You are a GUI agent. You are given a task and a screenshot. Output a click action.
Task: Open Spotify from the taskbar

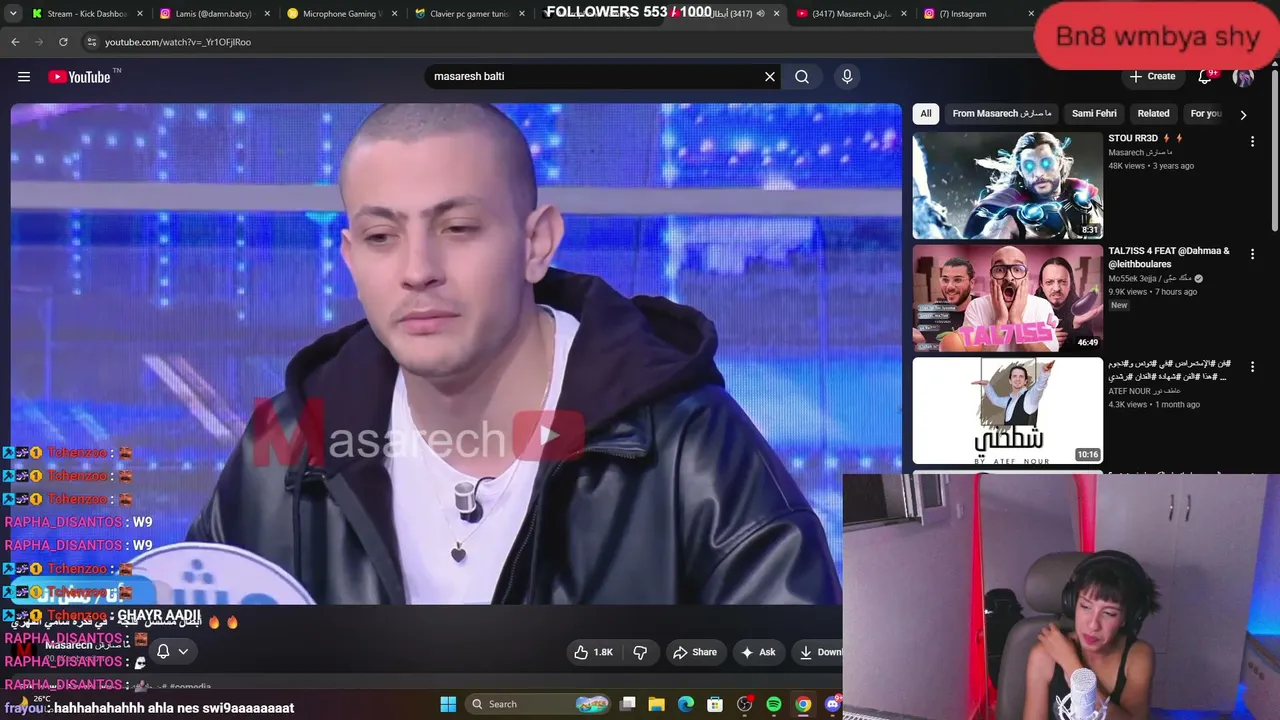pyautogui.click(x=774, y=704)
